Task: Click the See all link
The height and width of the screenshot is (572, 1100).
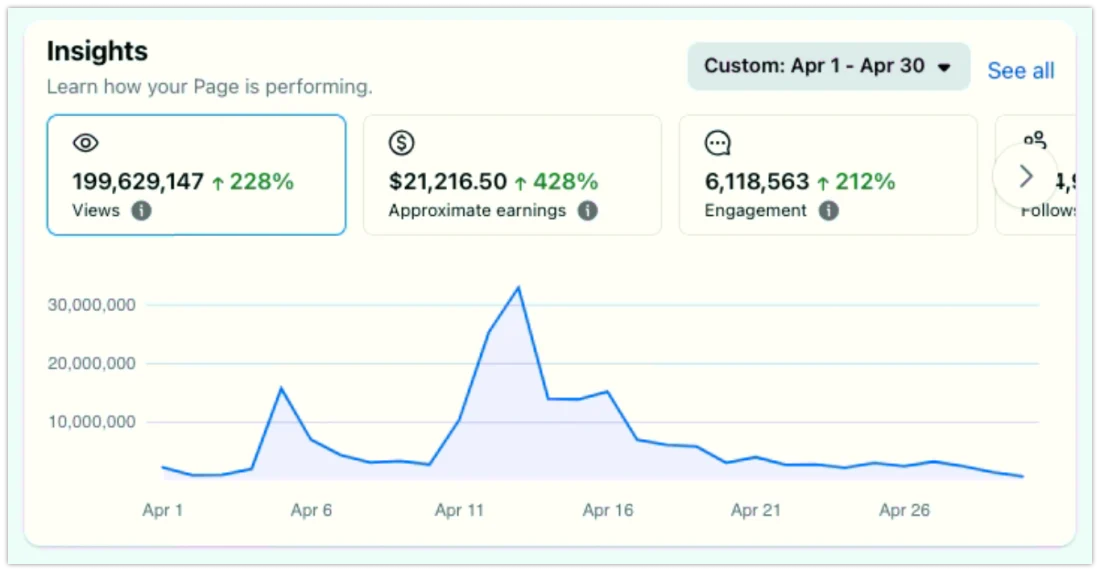Action: 1021,70
